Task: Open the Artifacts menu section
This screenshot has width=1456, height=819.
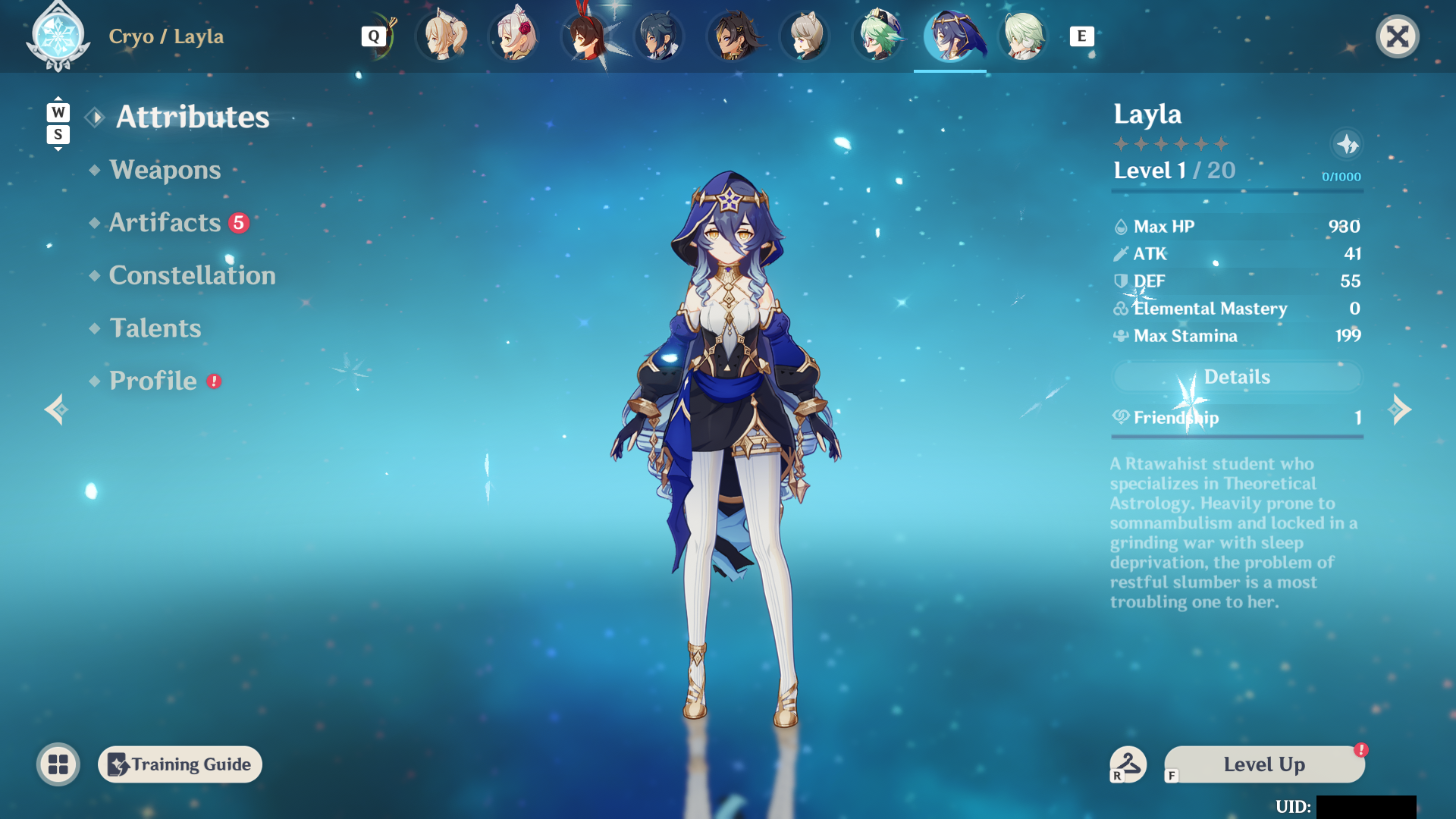Action: [165, 223]
